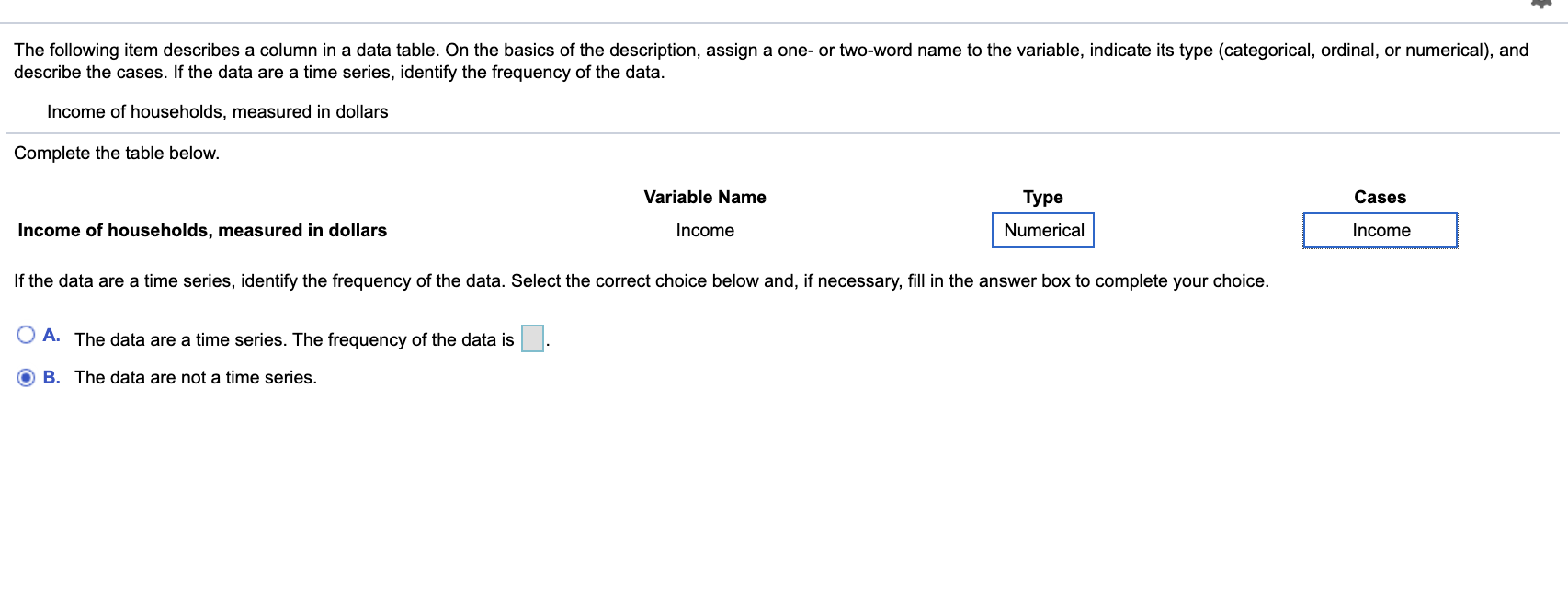The height and width of the screenshot is (595, 1568).
Task: Select radio button A for time series
Action: 25,334
